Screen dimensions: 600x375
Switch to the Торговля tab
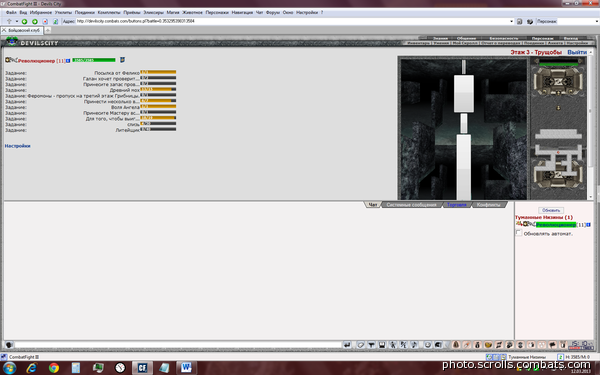point(457,205)
